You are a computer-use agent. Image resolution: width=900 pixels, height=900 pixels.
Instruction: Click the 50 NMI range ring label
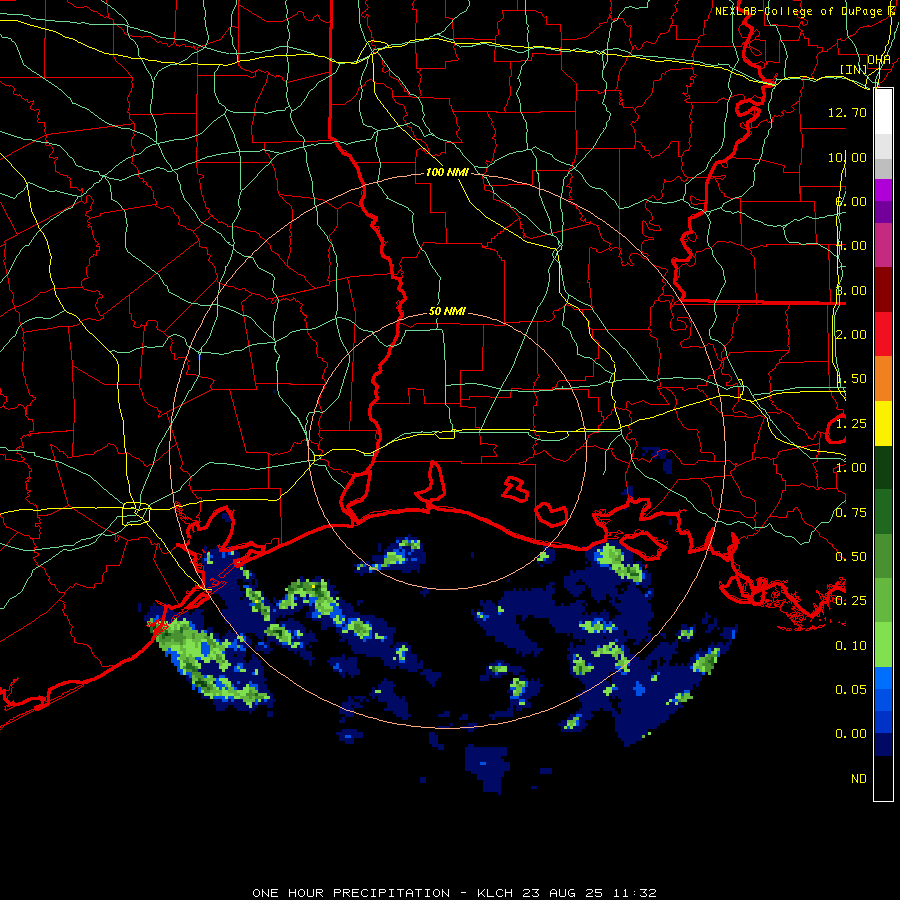[447, 311]
